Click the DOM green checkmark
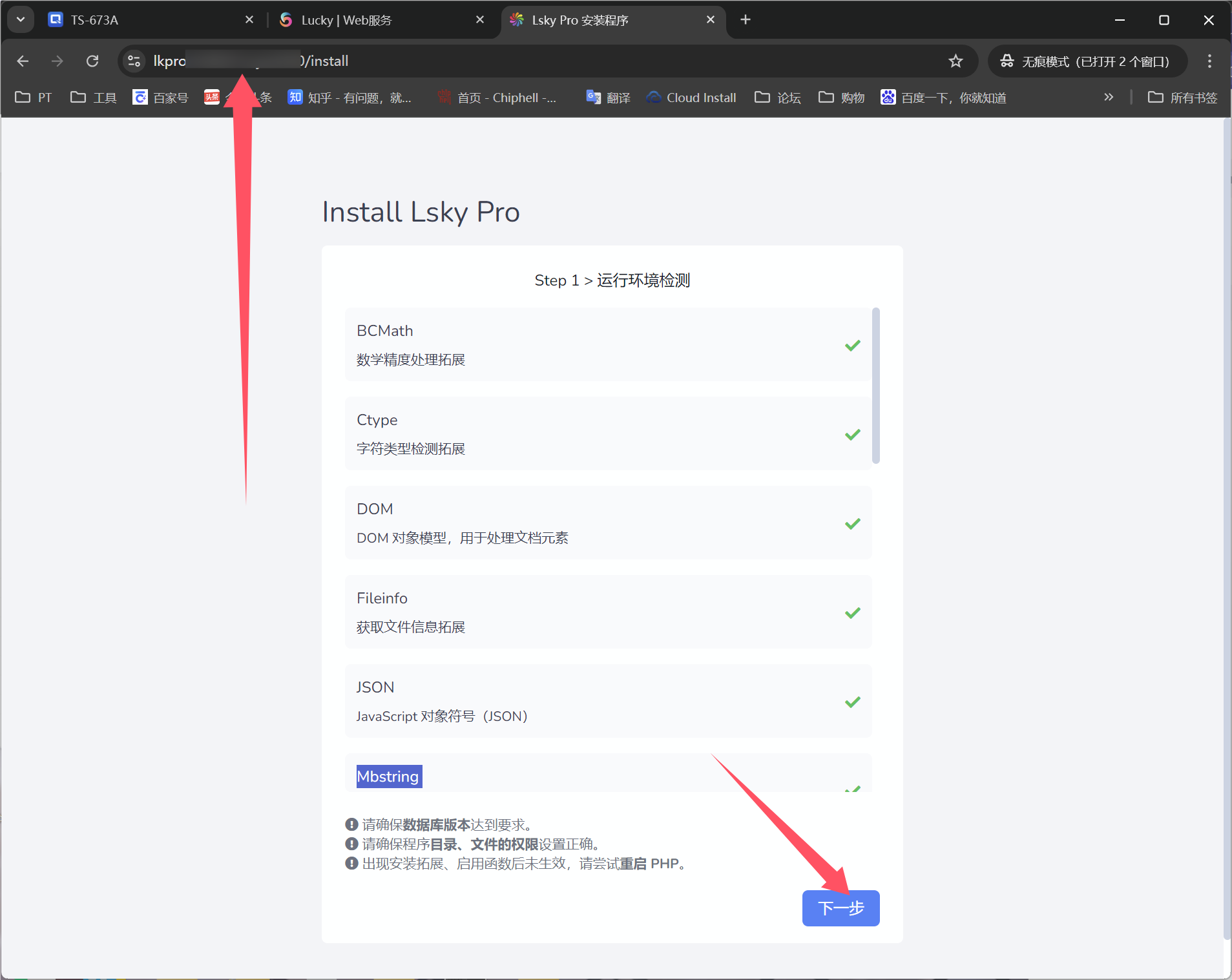 pyautogui.click(x=853, y=523)
